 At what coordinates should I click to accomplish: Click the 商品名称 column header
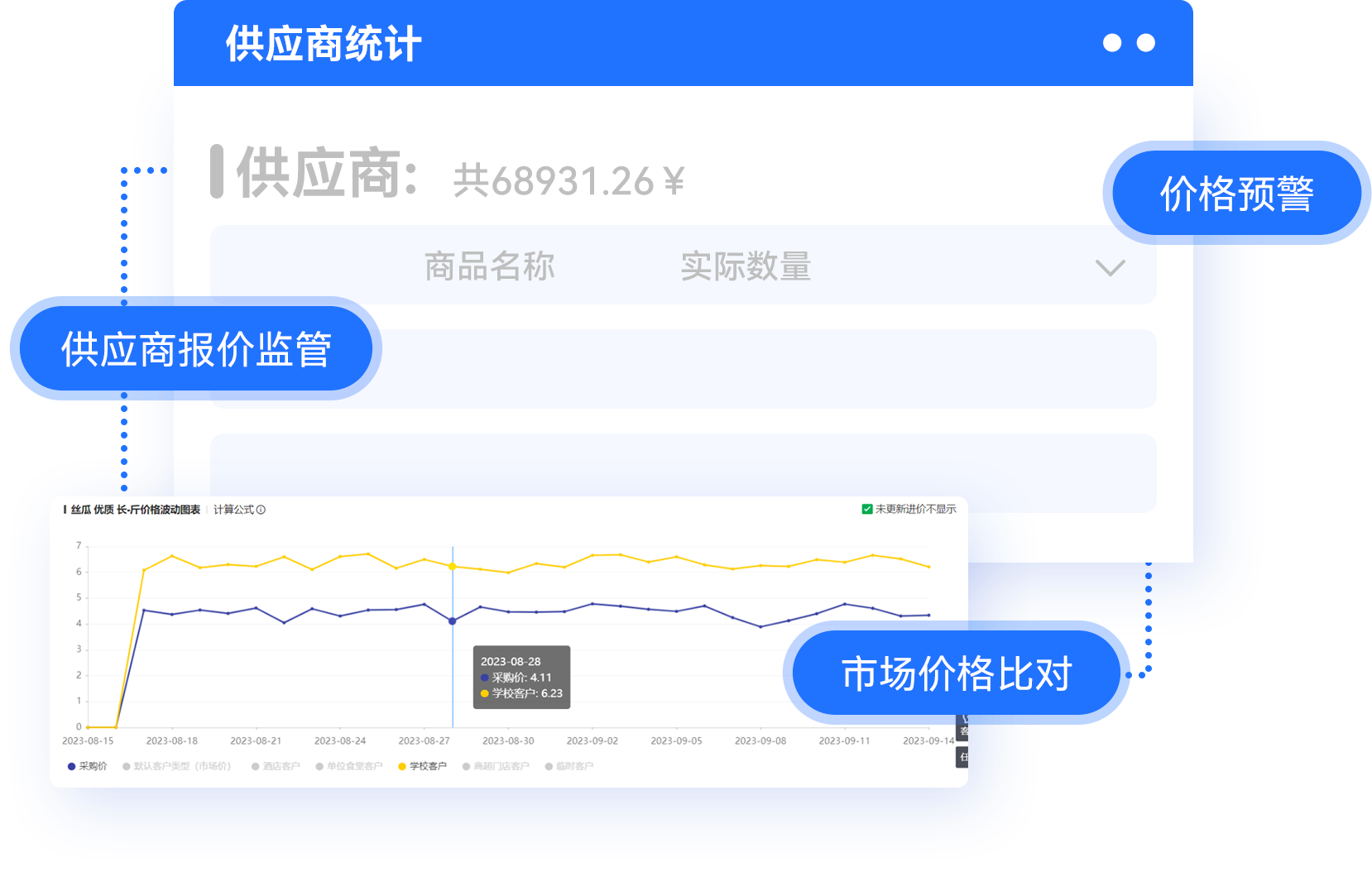(489, 266)
